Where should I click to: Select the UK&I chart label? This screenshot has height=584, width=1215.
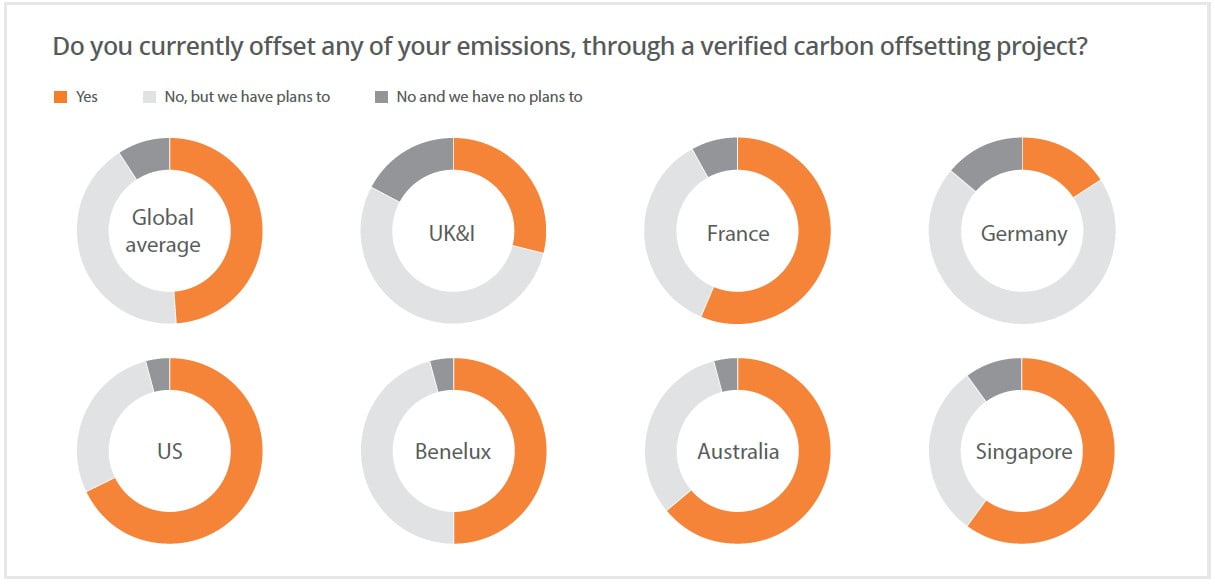tap(453, 234)
